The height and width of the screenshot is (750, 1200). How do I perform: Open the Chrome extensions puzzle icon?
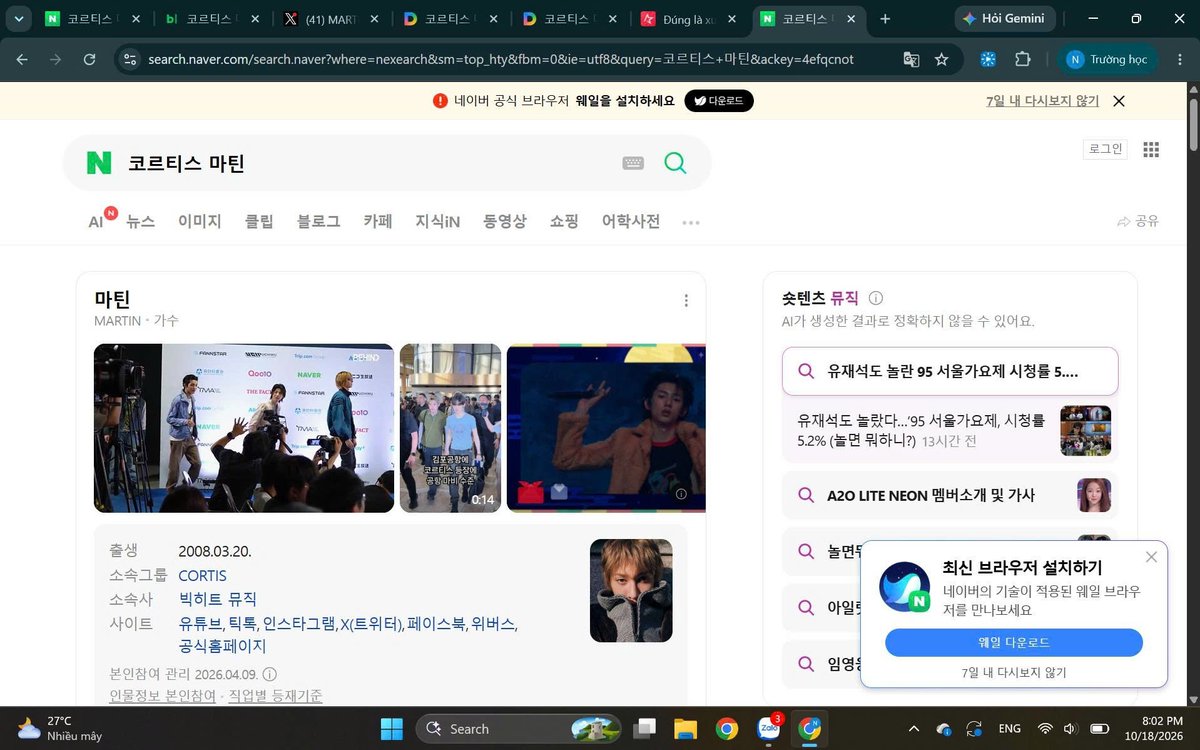(x=1022, y=59)
